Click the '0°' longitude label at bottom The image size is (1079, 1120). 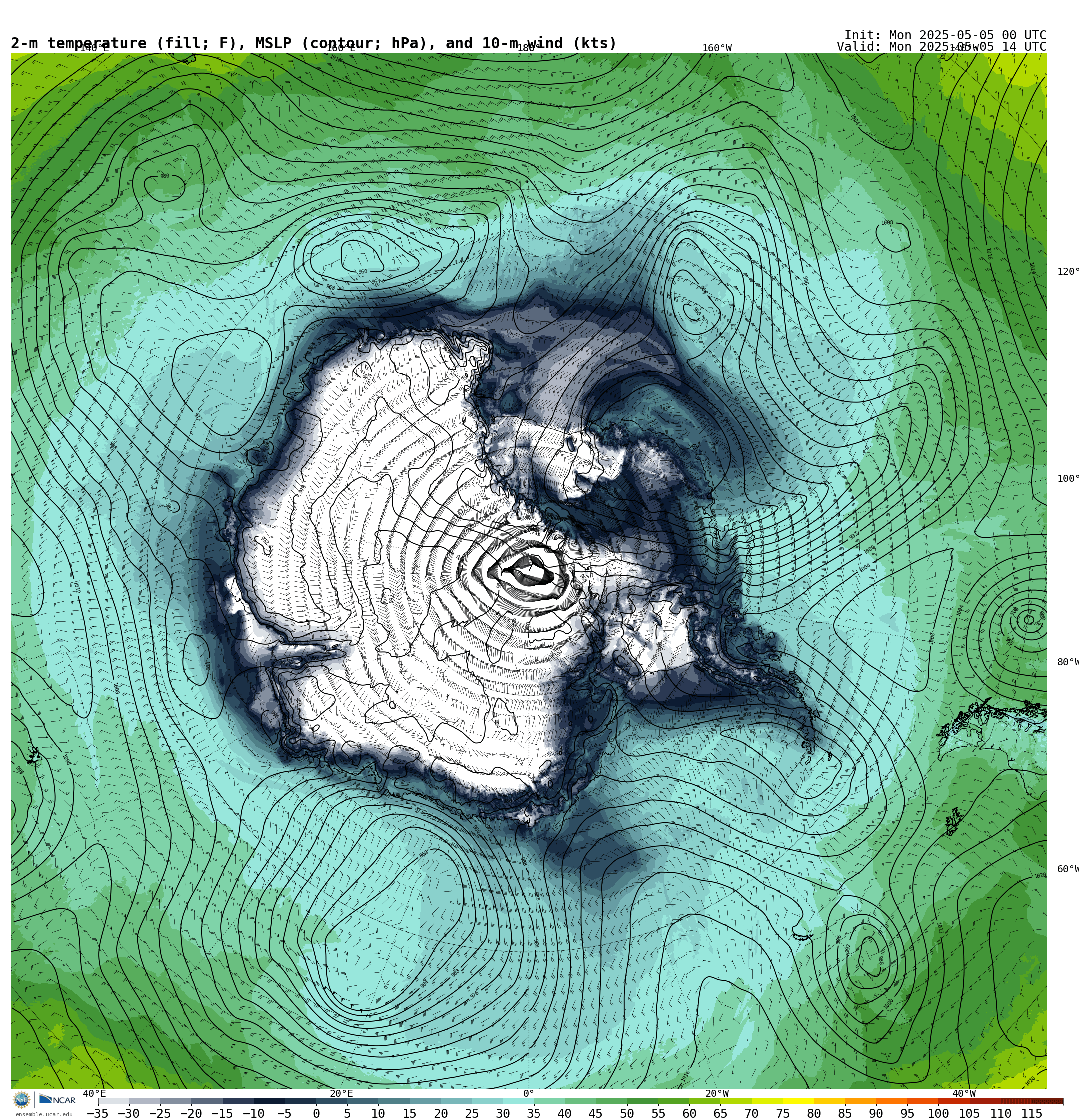[529, 1093]
